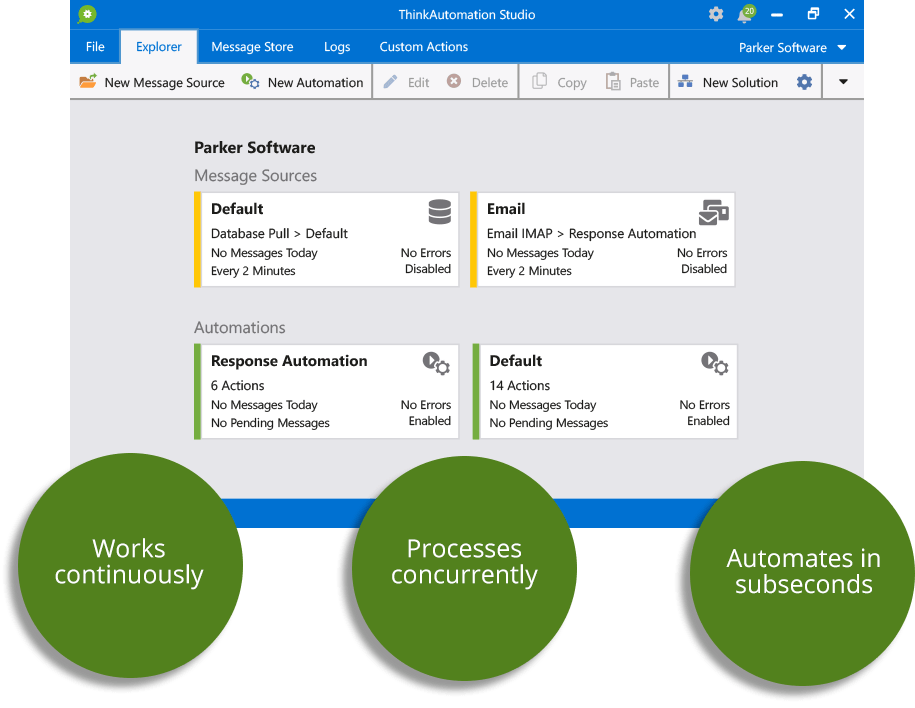The width and height of the screenshot is (915, 708).
Task: Expand the toolbar overflow dropdown arrow
Action: (x=843, y=82)
